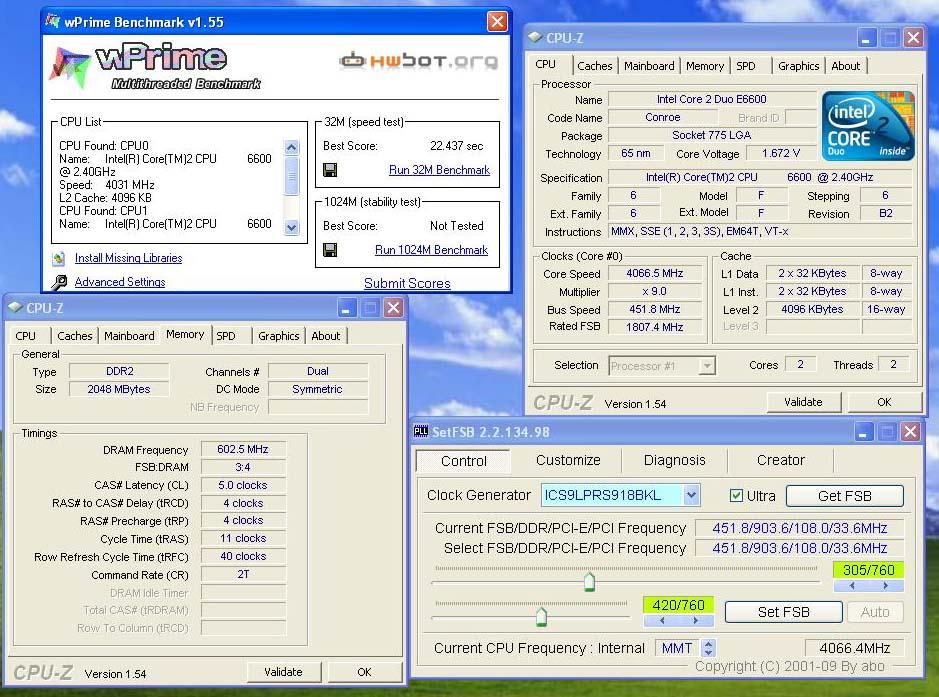Screen dimensions: 939x697
Task: Click the wPrime title bar icon
Action: tap(53, 22)
